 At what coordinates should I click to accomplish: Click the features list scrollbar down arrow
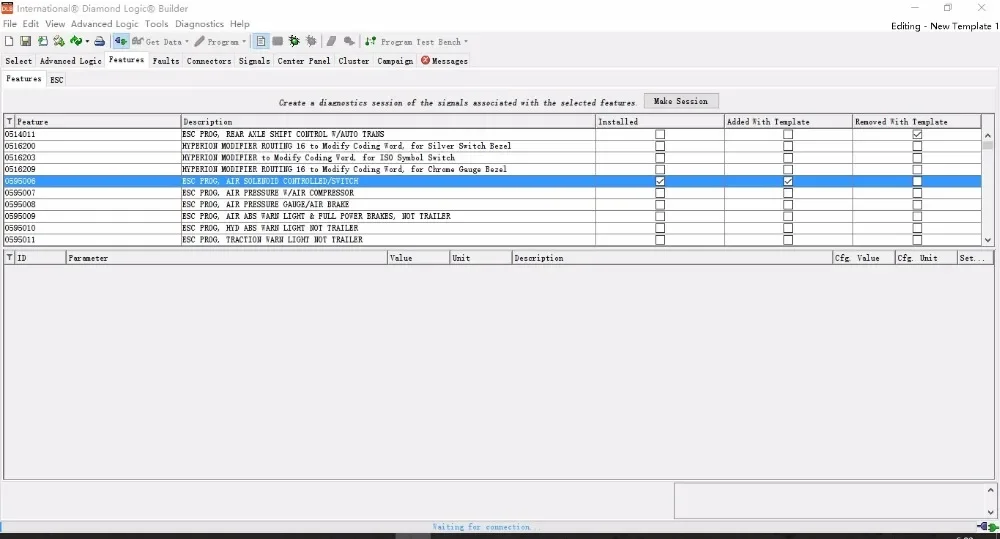988,240
